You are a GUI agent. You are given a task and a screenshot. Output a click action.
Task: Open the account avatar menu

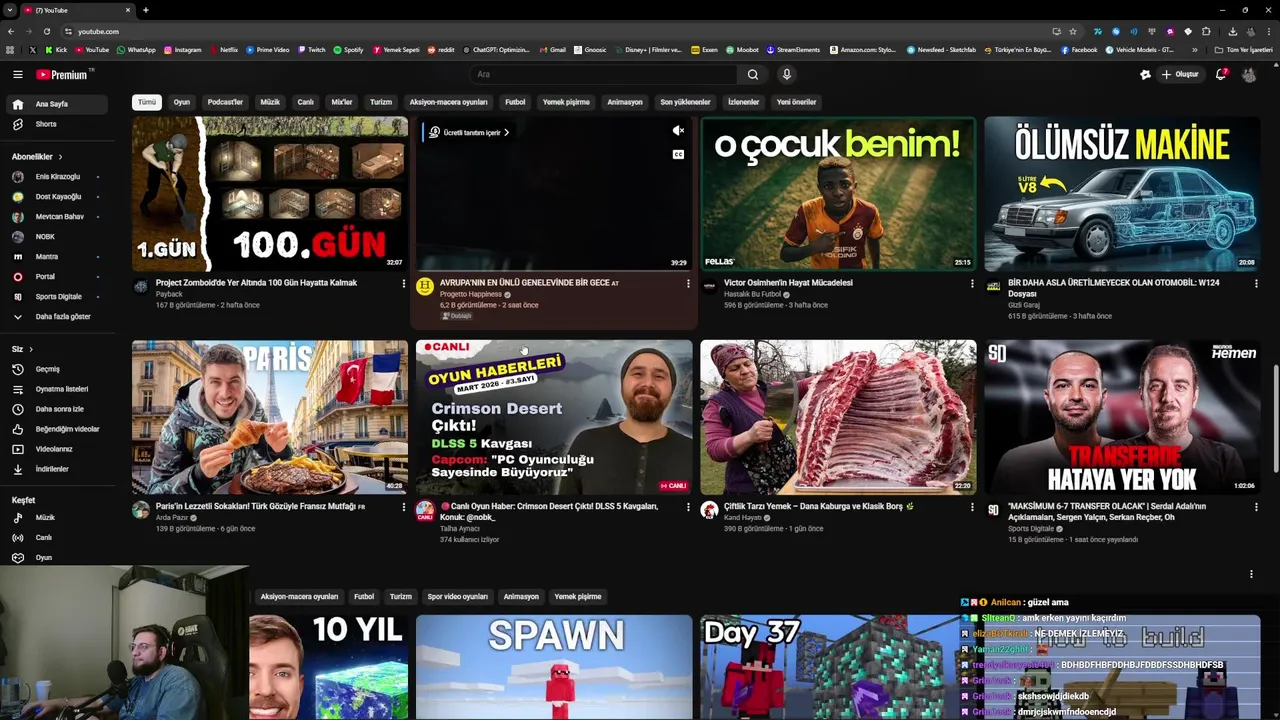coord(1249,74)
